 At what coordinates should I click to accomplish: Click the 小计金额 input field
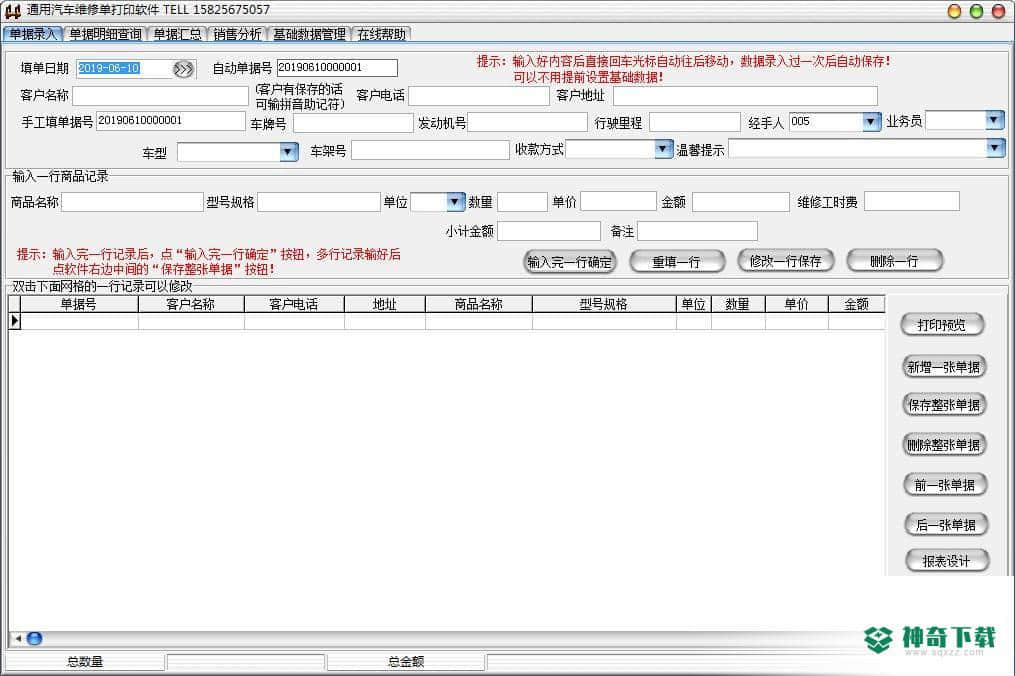tap(549, 231)
